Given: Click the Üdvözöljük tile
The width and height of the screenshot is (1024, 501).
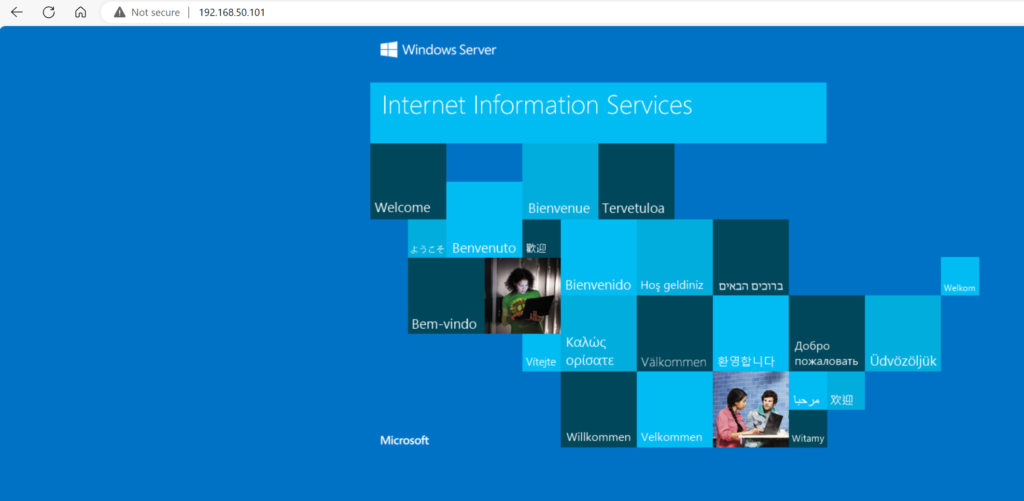Looking at the screenshot, I should (x=903, y=333).
